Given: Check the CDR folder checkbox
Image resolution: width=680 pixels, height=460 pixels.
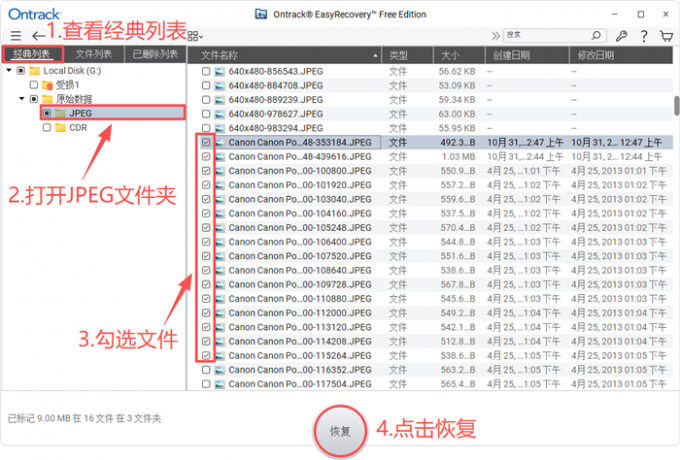Looking at the screenshot, I should point(46,127).
